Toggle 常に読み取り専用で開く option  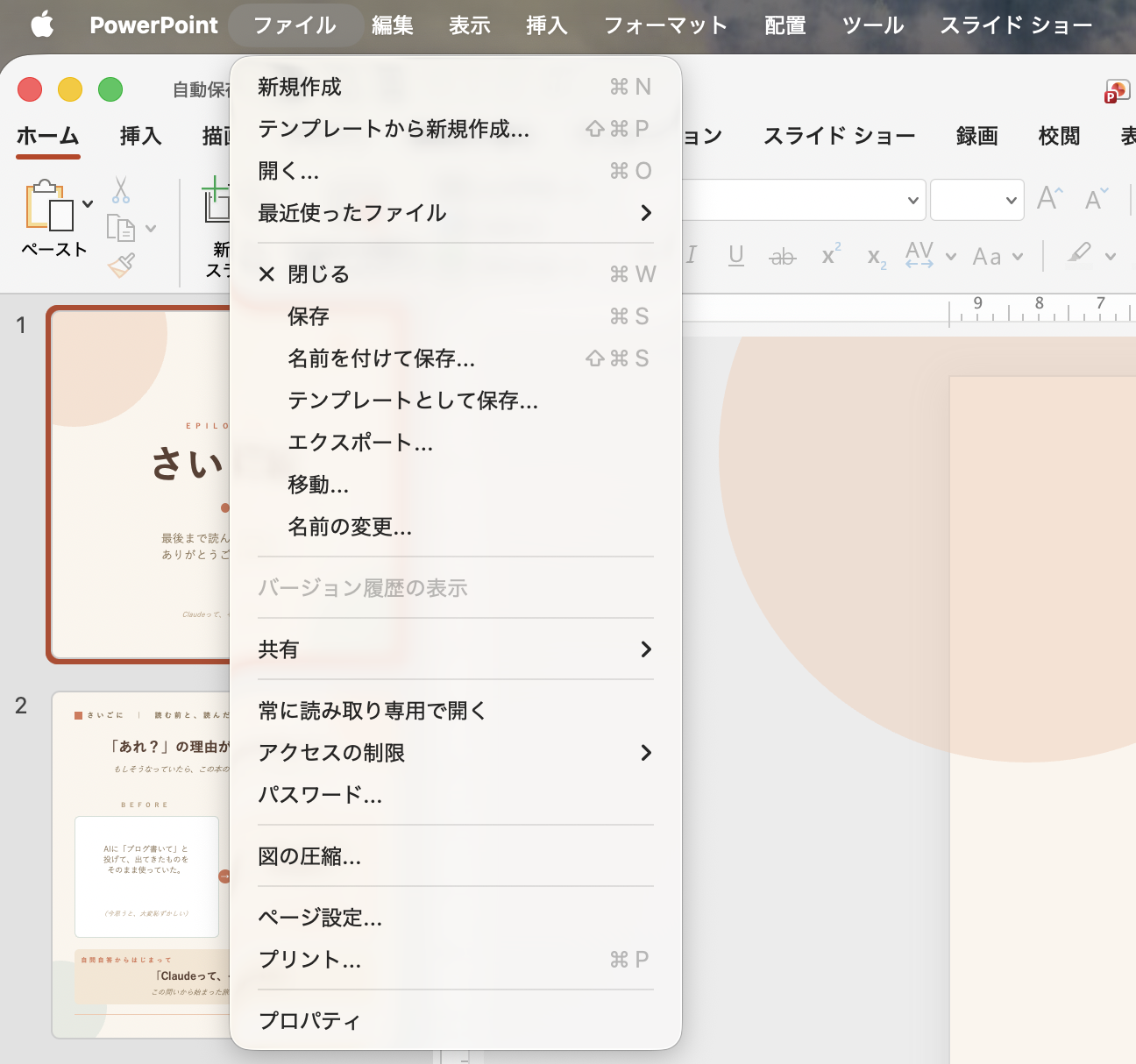(456, 711)
